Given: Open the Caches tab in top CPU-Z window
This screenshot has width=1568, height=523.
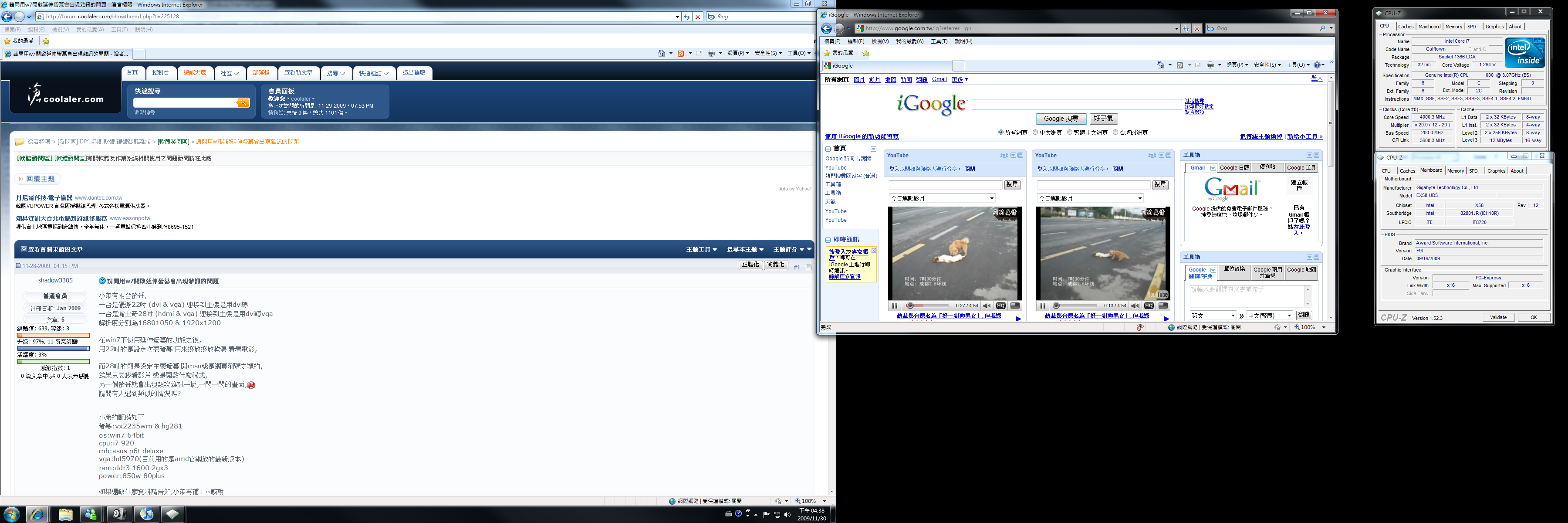Looking at the screenshot, I should (1406, 27).
